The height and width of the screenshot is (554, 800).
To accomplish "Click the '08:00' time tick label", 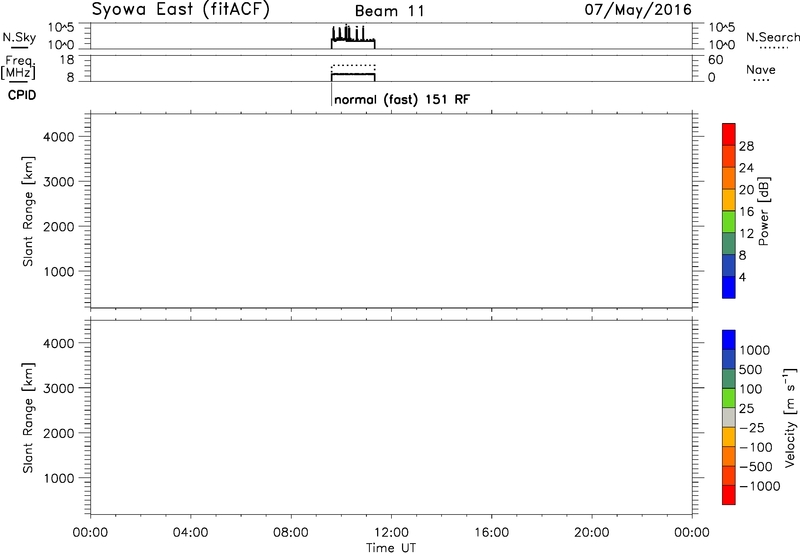I will pyautogui.click(x=291, y=533).
